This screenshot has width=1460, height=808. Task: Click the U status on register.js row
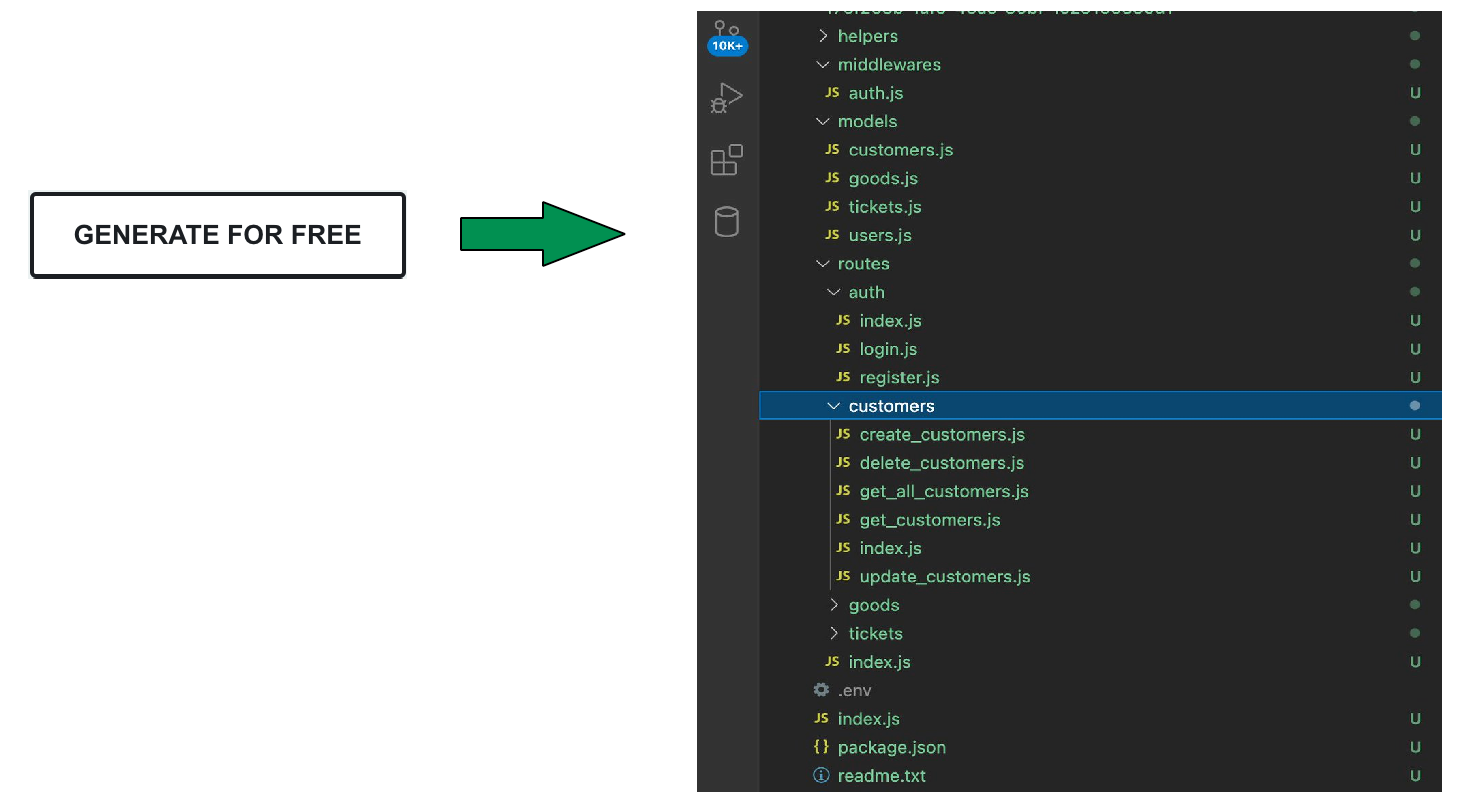point(1415,377)
